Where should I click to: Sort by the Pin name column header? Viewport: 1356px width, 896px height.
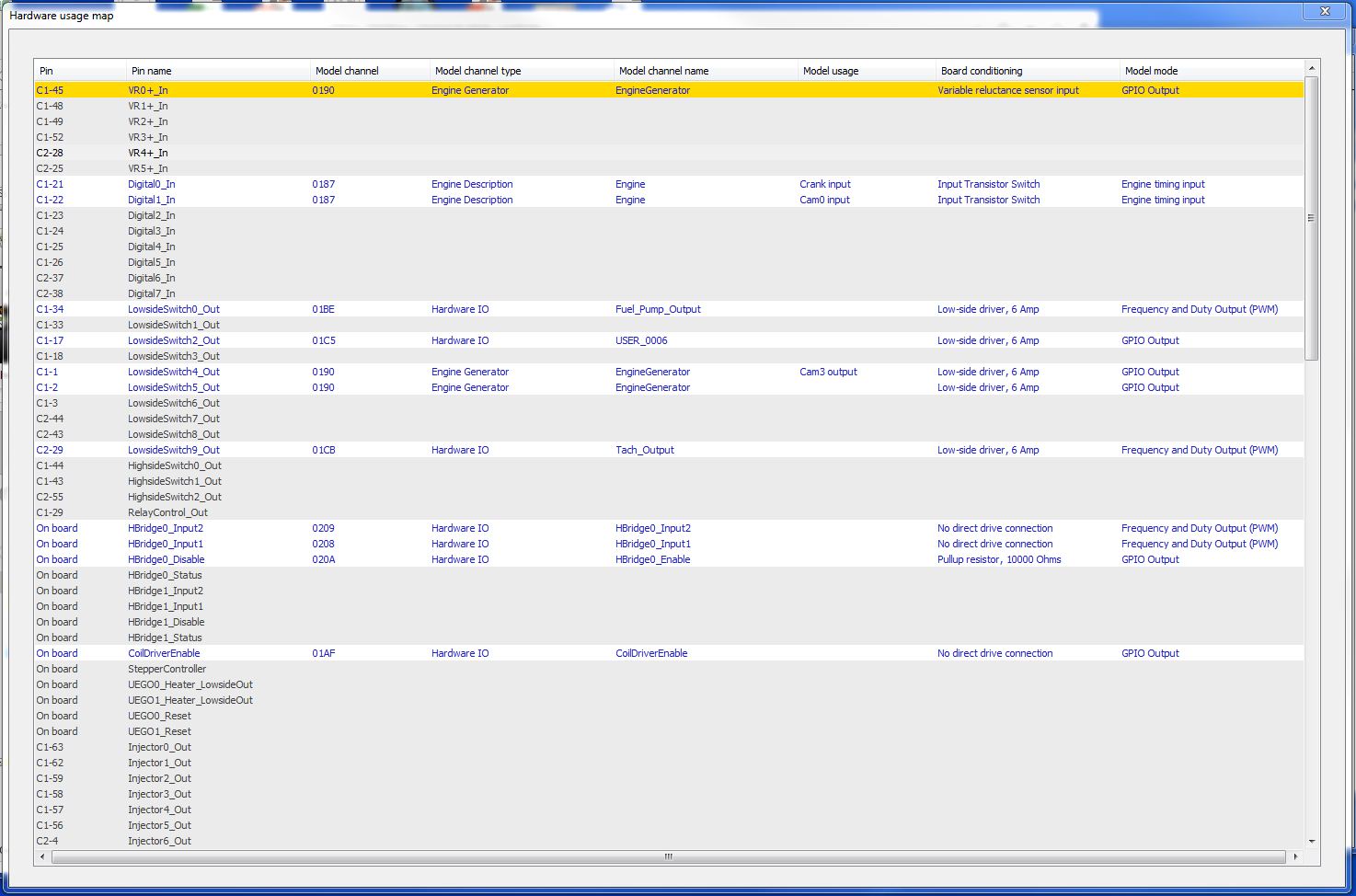[218, 71]
